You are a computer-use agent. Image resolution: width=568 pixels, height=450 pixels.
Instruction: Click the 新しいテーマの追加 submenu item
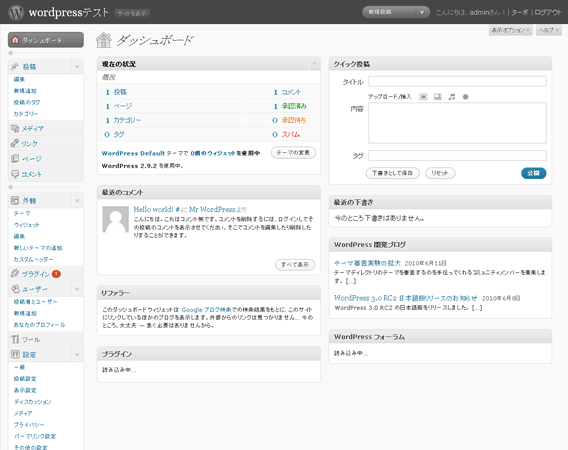click(x=38, y=248)
